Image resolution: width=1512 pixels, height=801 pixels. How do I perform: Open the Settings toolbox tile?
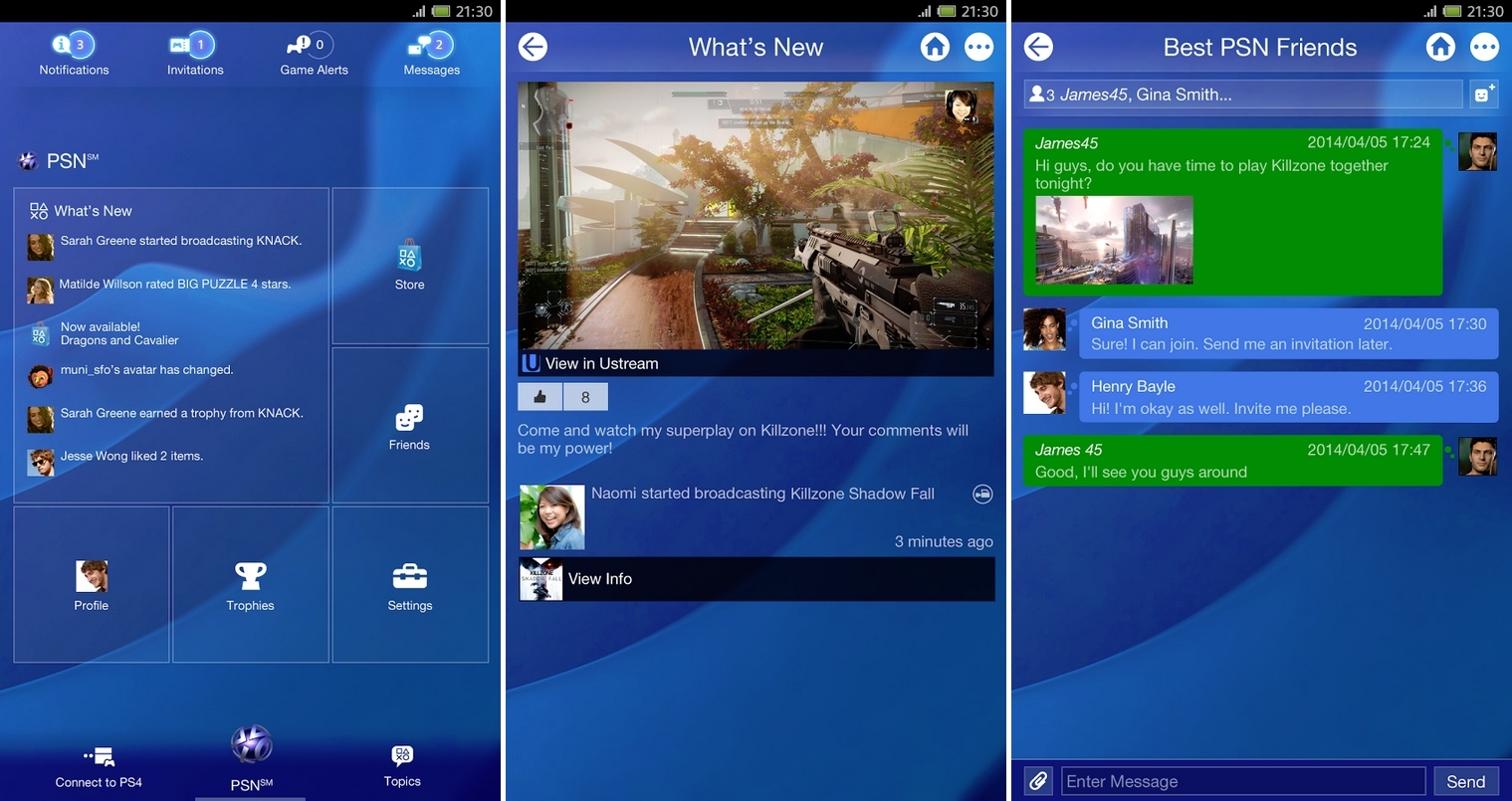coord(409,585)
